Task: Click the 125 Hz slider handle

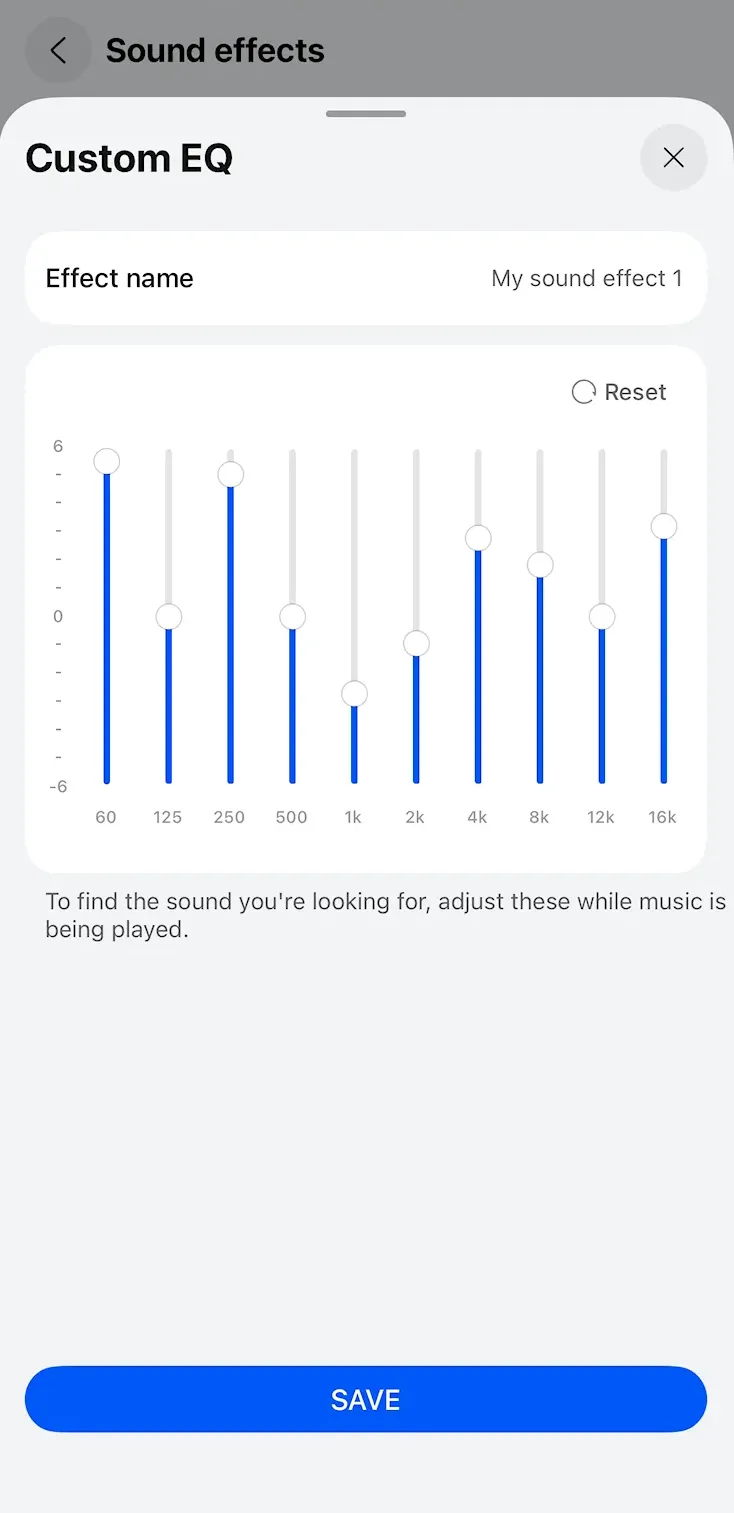Action: pyautogui.click(x=169, y=617)
